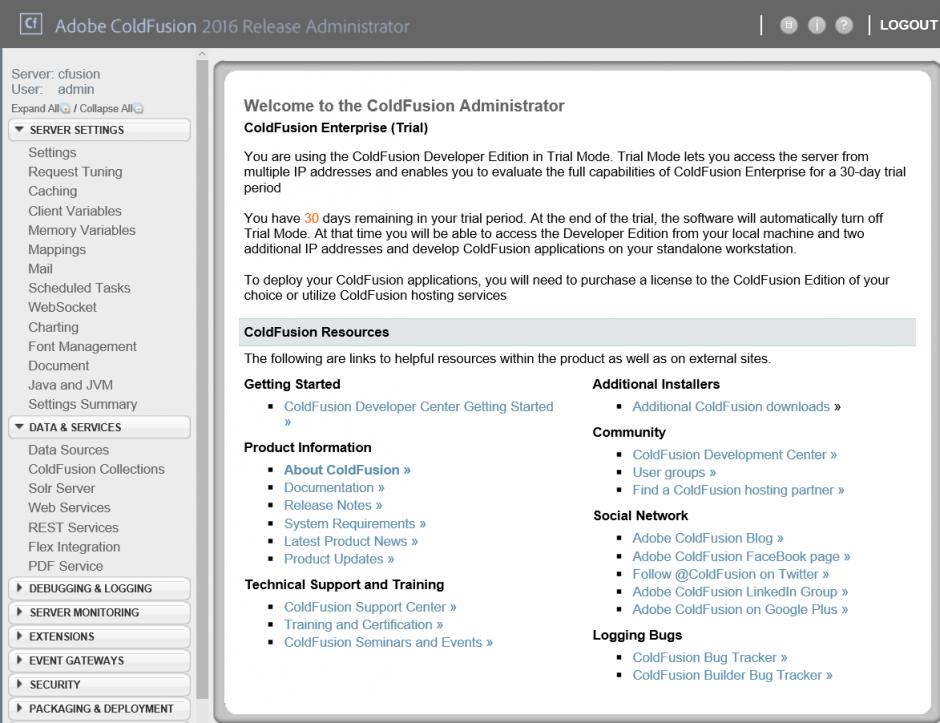Image resolution: width=940 pixels, height=723 pixels.
Task: Select Mappings in sidebar
Action: click(x=57, y=249)
